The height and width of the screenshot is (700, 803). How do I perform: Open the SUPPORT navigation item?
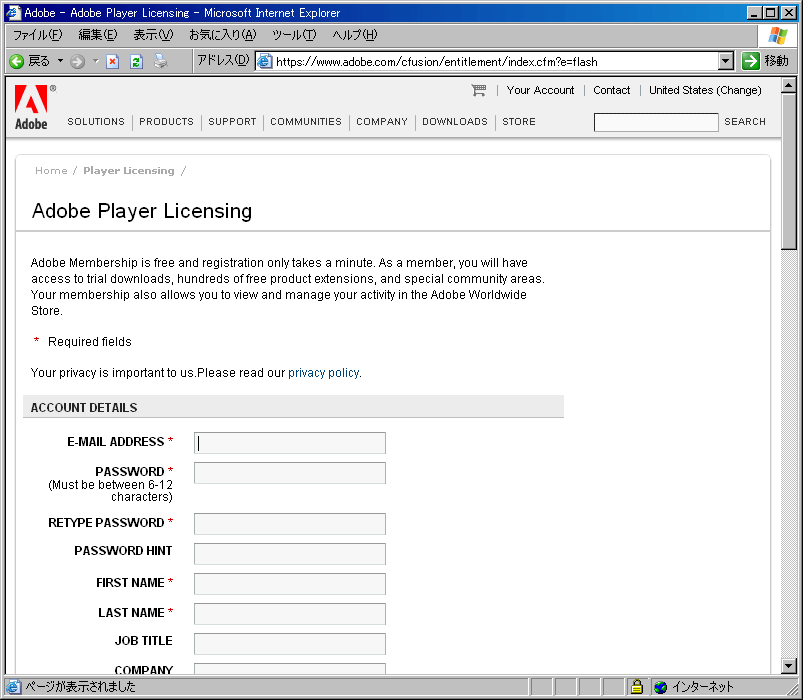pos(232,121)
